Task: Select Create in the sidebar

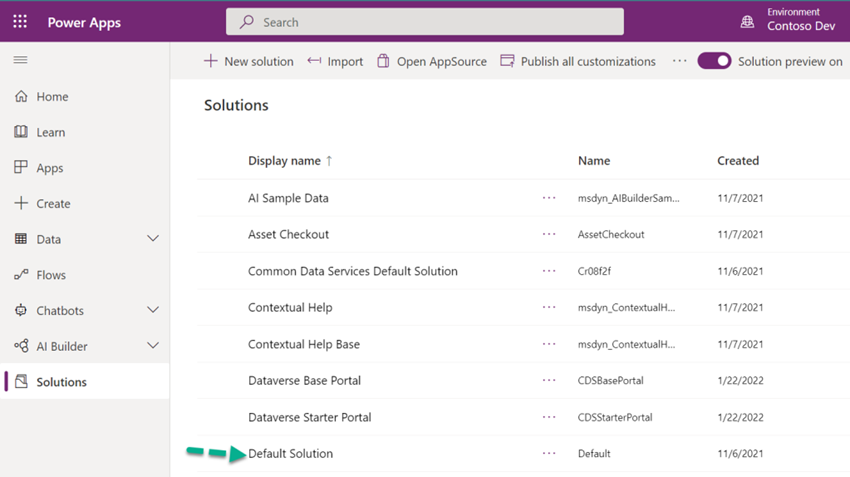Action: pyautogui.click(x=53, y=204)
